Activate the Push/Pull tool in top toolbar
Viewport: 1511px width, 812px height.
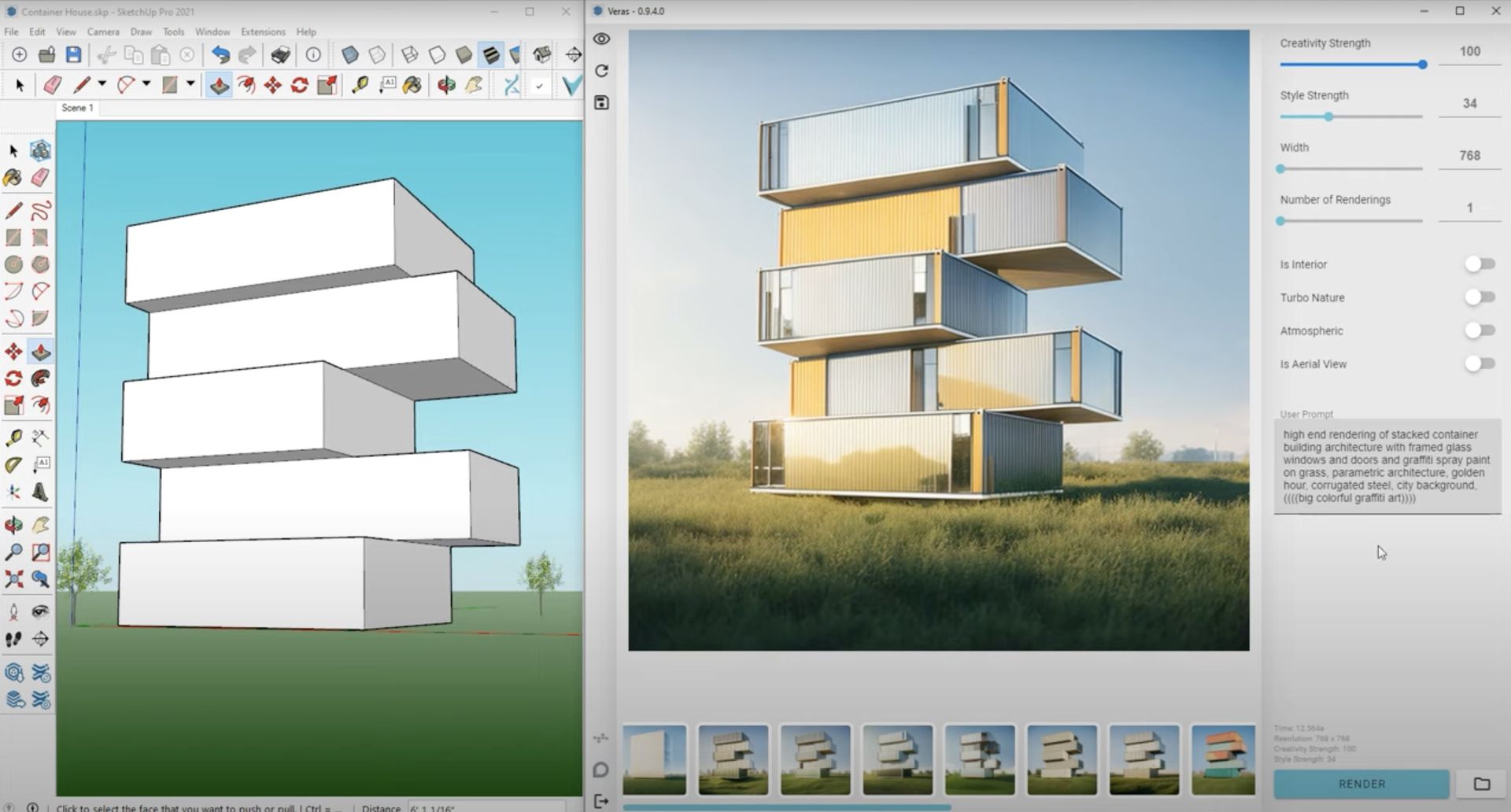coord(219,85)
